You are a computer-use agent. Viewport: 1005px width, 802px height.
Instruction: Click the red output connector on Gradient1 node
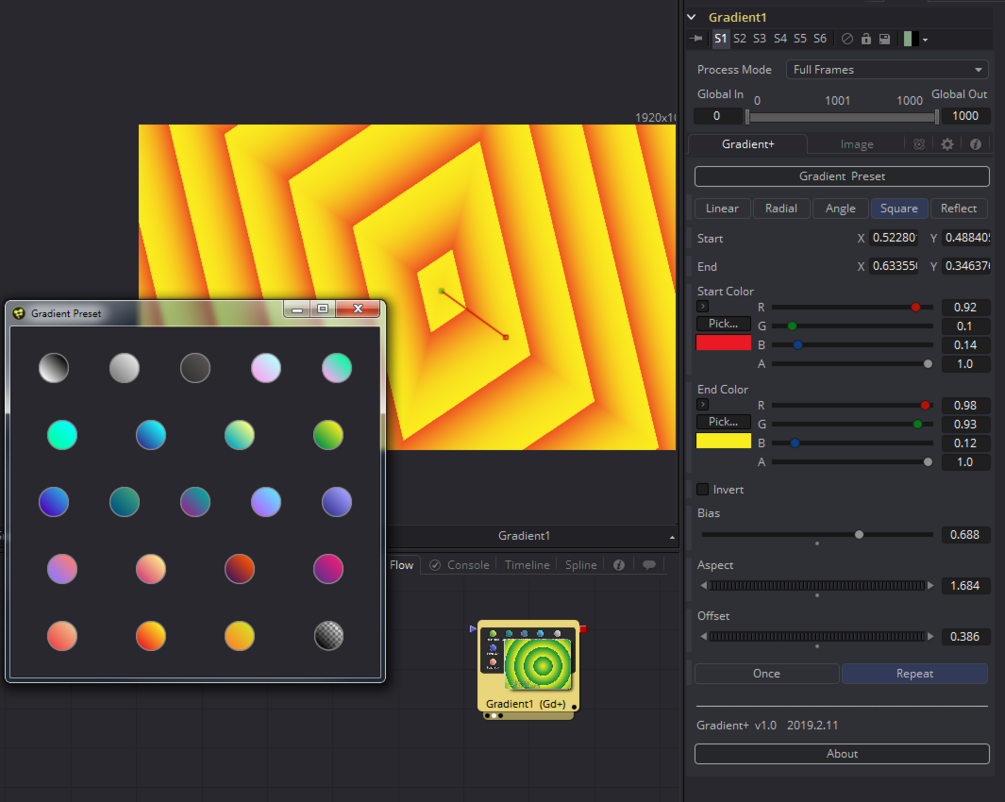pyautogui.click(x=583, y=629)
